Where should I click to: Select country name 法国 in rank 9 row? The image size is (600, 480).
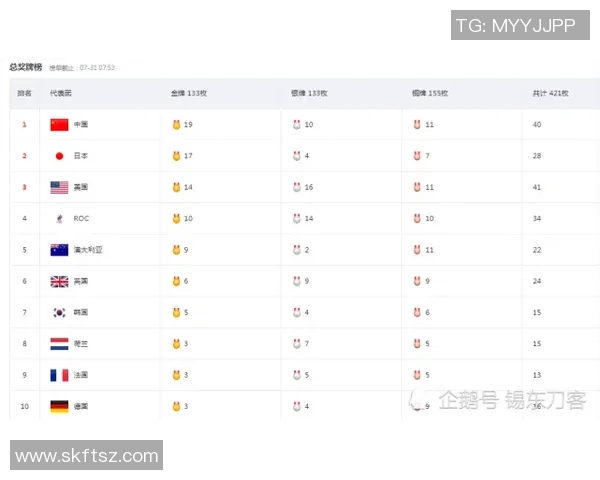[x=81, y=375]
